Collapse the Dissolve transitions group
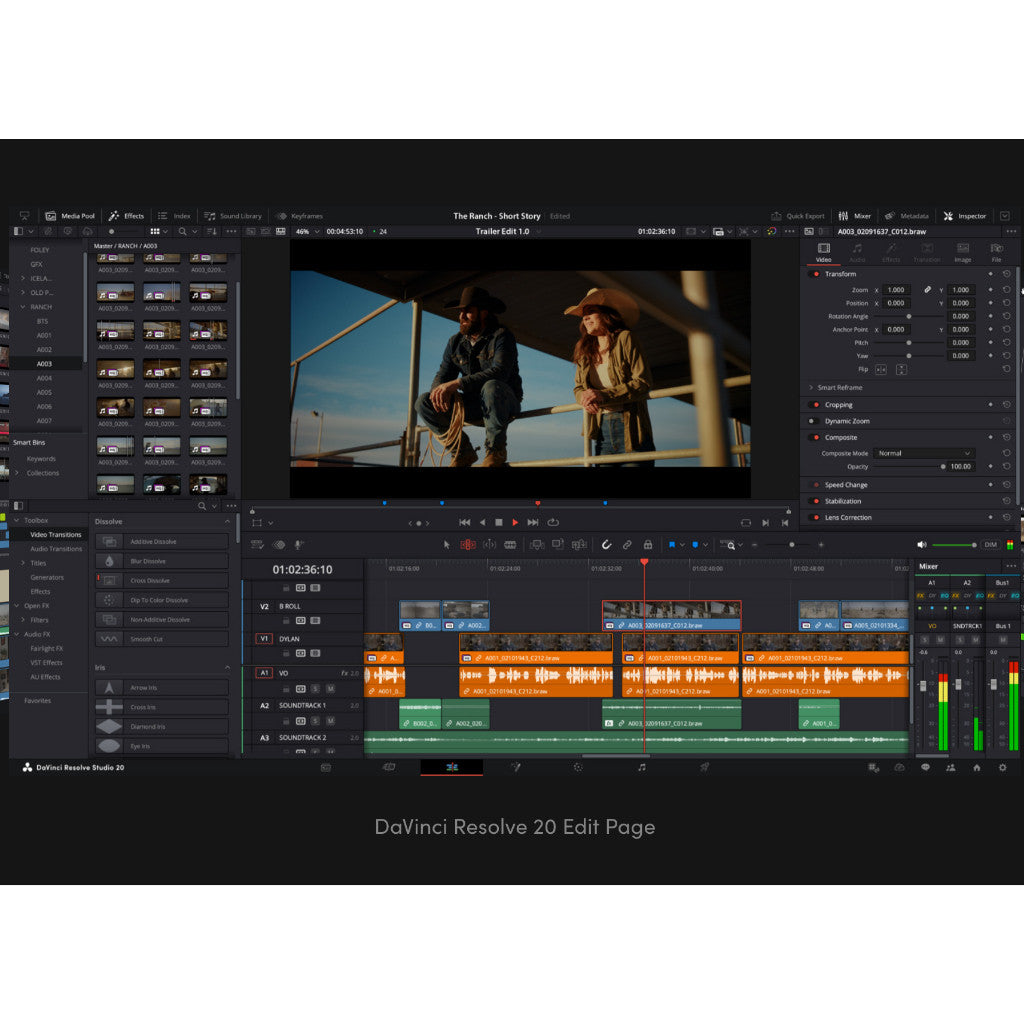1024x1024 pixels. pos(227,522)
